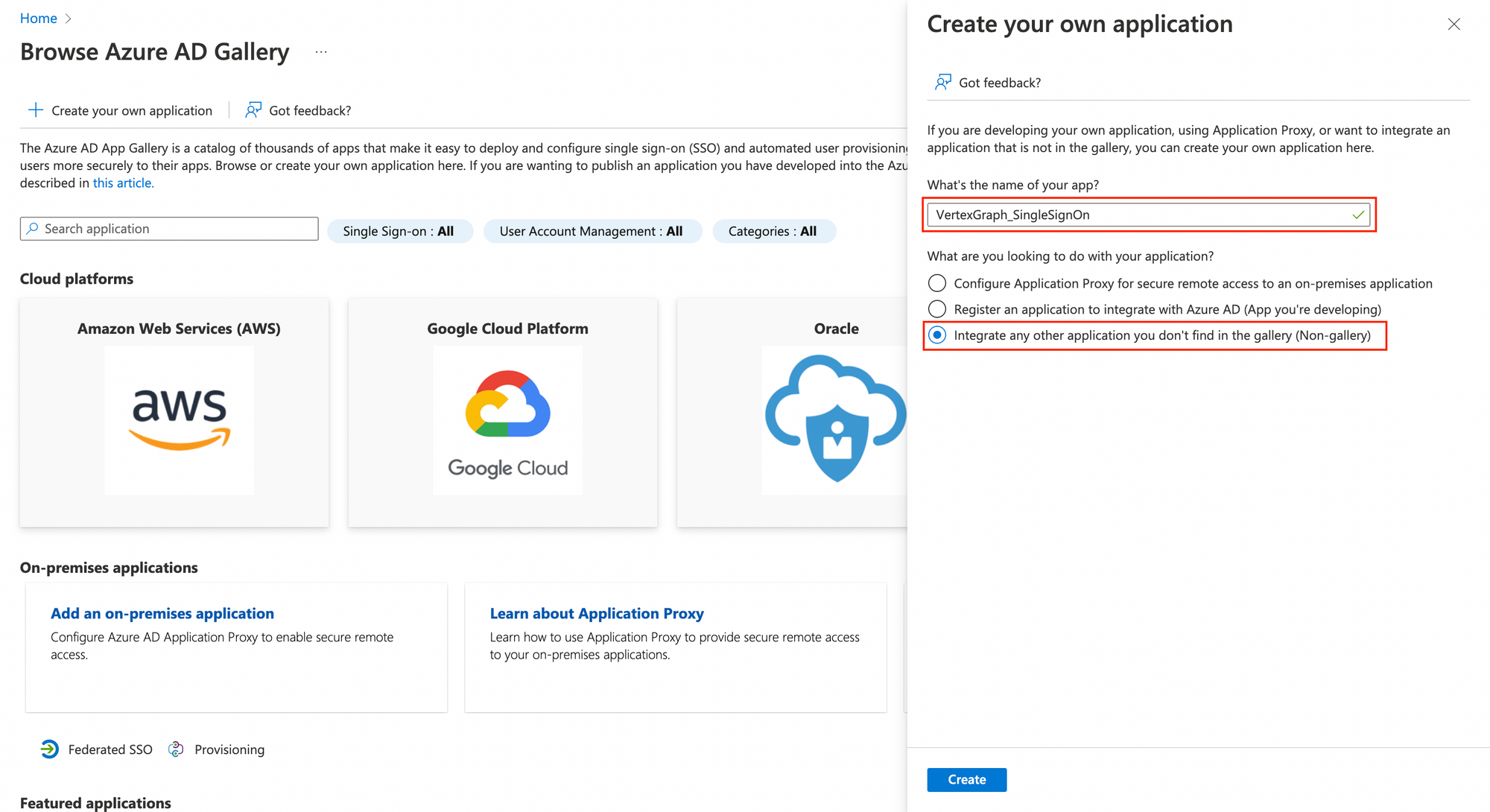Open the Categories filter dropdown
This screenshot has height=812, width=1490.
coord(774,231)
